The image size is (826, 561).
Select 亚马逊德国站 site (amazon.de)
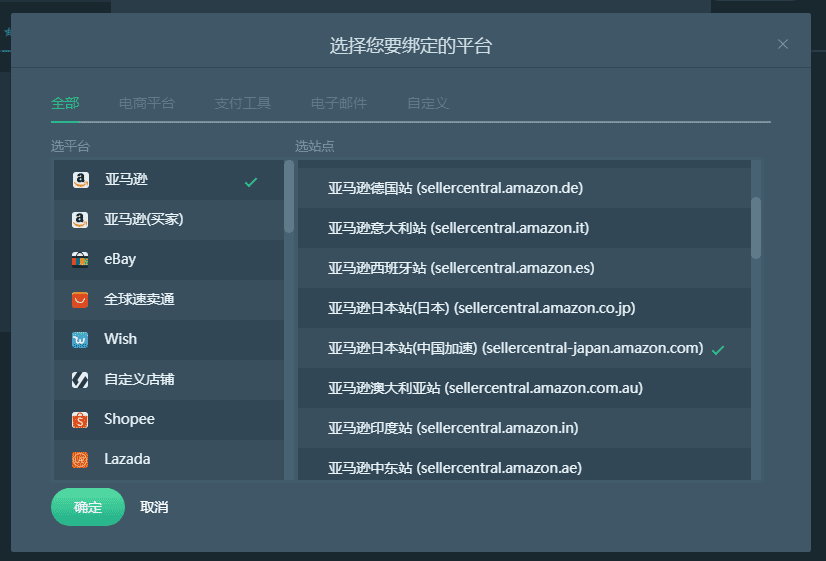coord(524,188)
